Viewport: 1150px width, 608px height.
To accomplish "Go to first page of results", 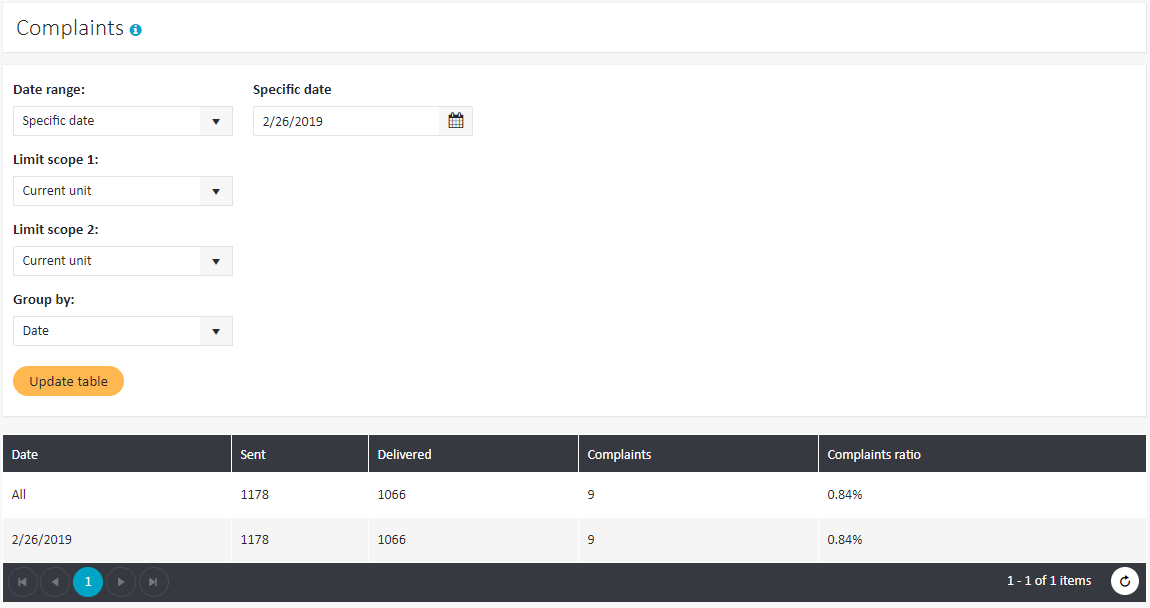I will click(23, 581).
